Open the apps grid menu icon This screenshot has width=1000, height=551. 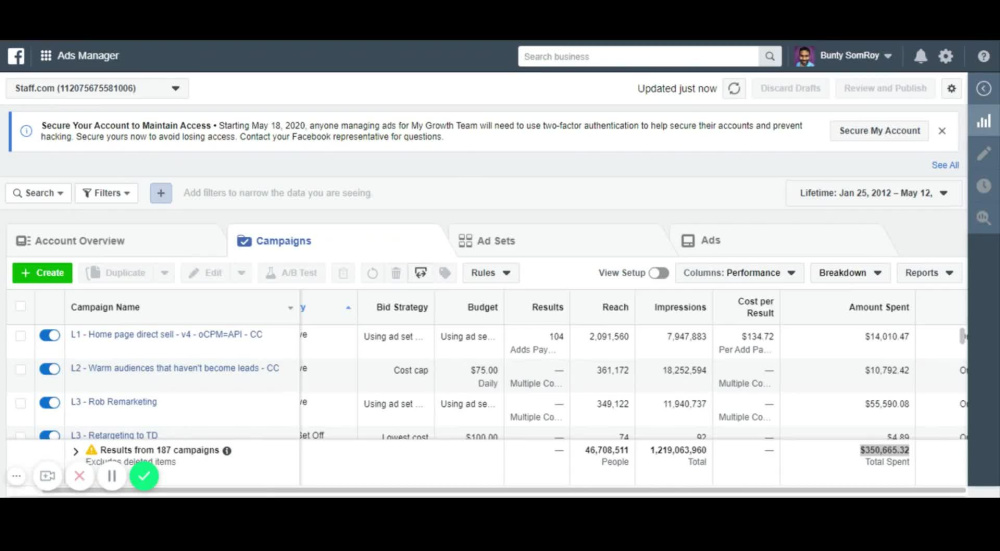pos(46,56)
